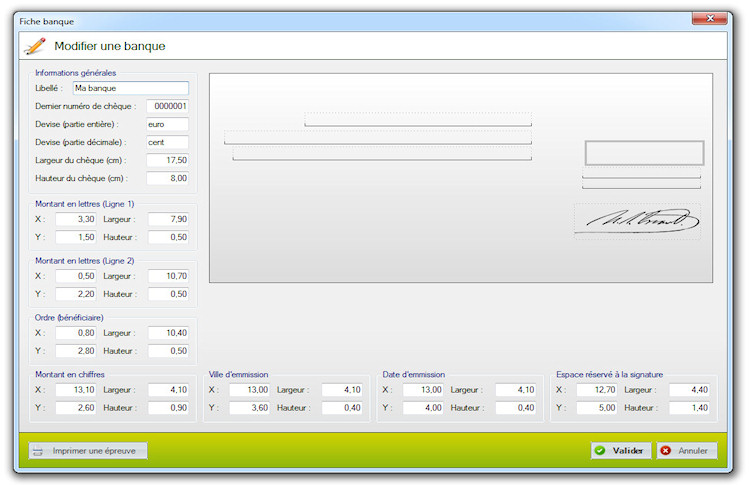
Task: Click the Largeur field of Ville d'emmission
Action: tap(342, 390)
